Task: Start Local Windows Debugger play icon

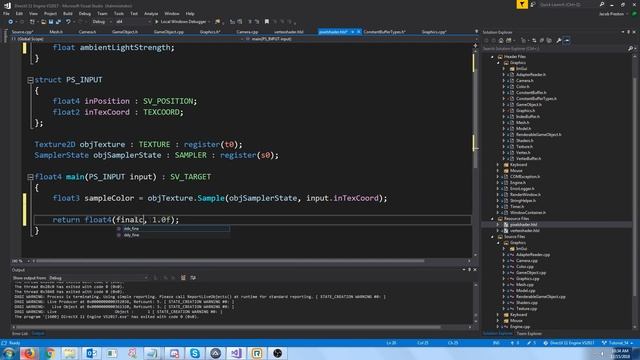Action: click(x=156, y=22)
